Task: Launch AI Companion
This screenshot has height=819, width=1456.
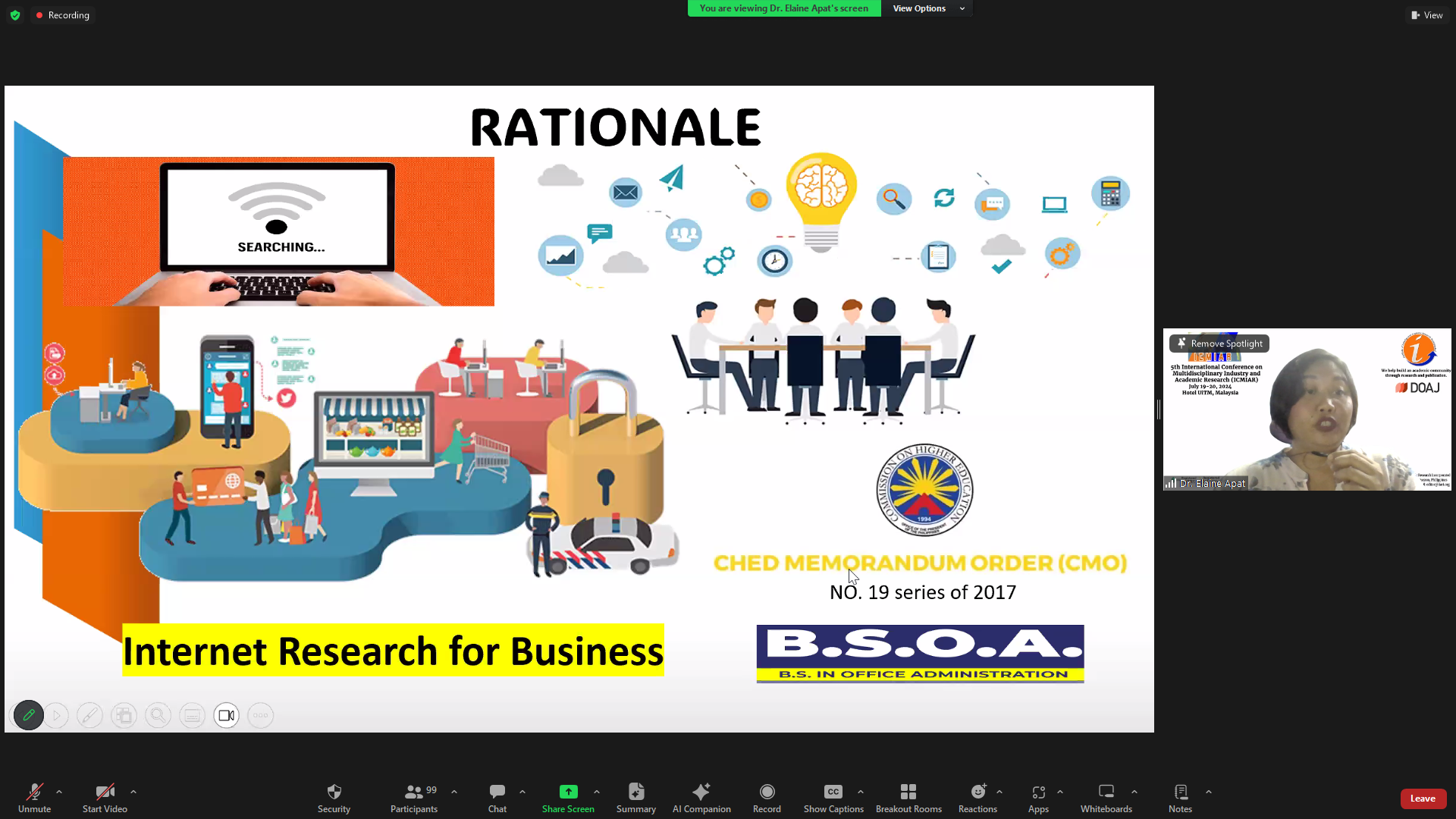Action: point(701,792)
